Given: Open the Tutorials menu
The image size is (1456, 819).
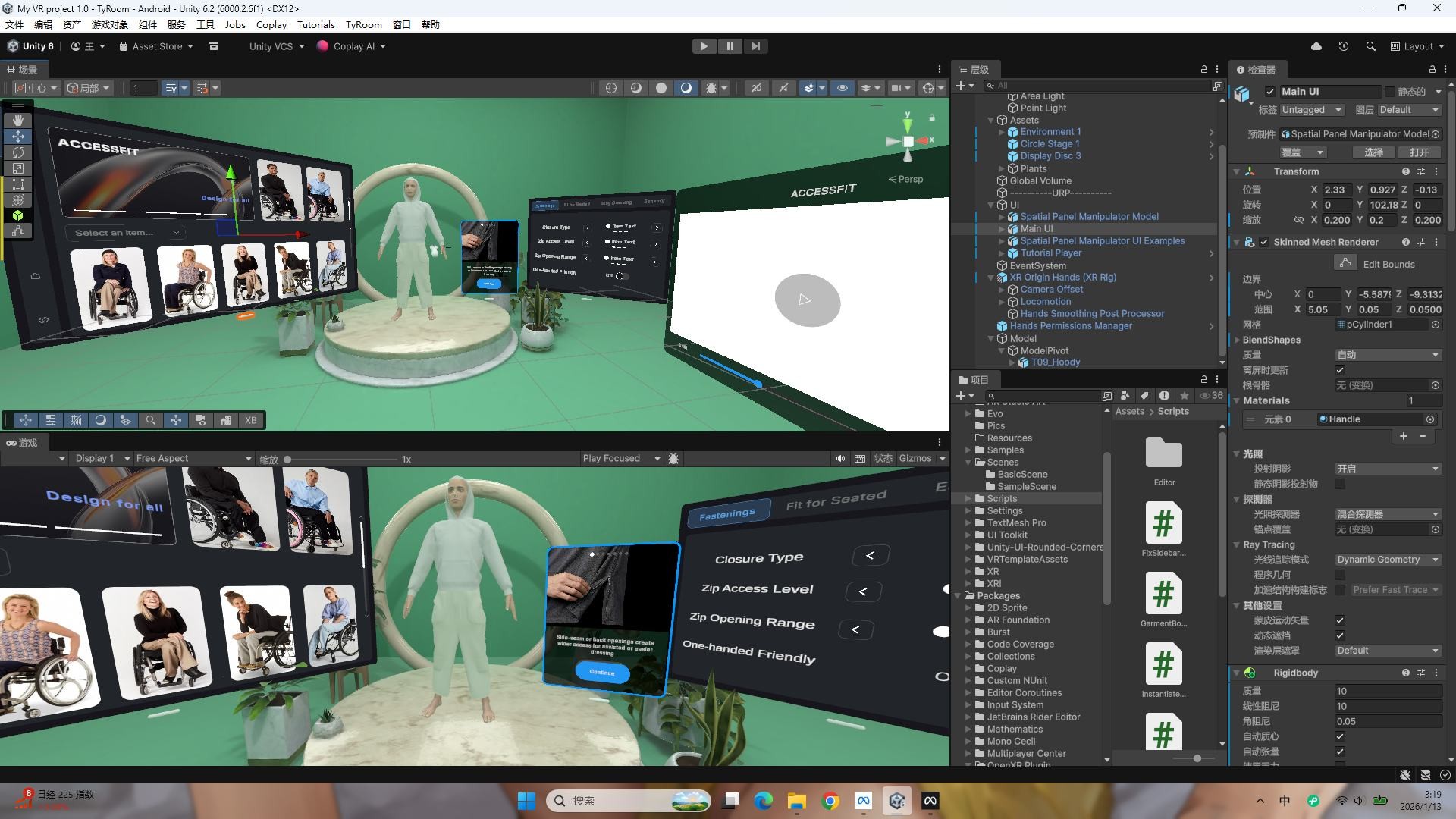Looking at the screenshot, I should pos(315,24).
